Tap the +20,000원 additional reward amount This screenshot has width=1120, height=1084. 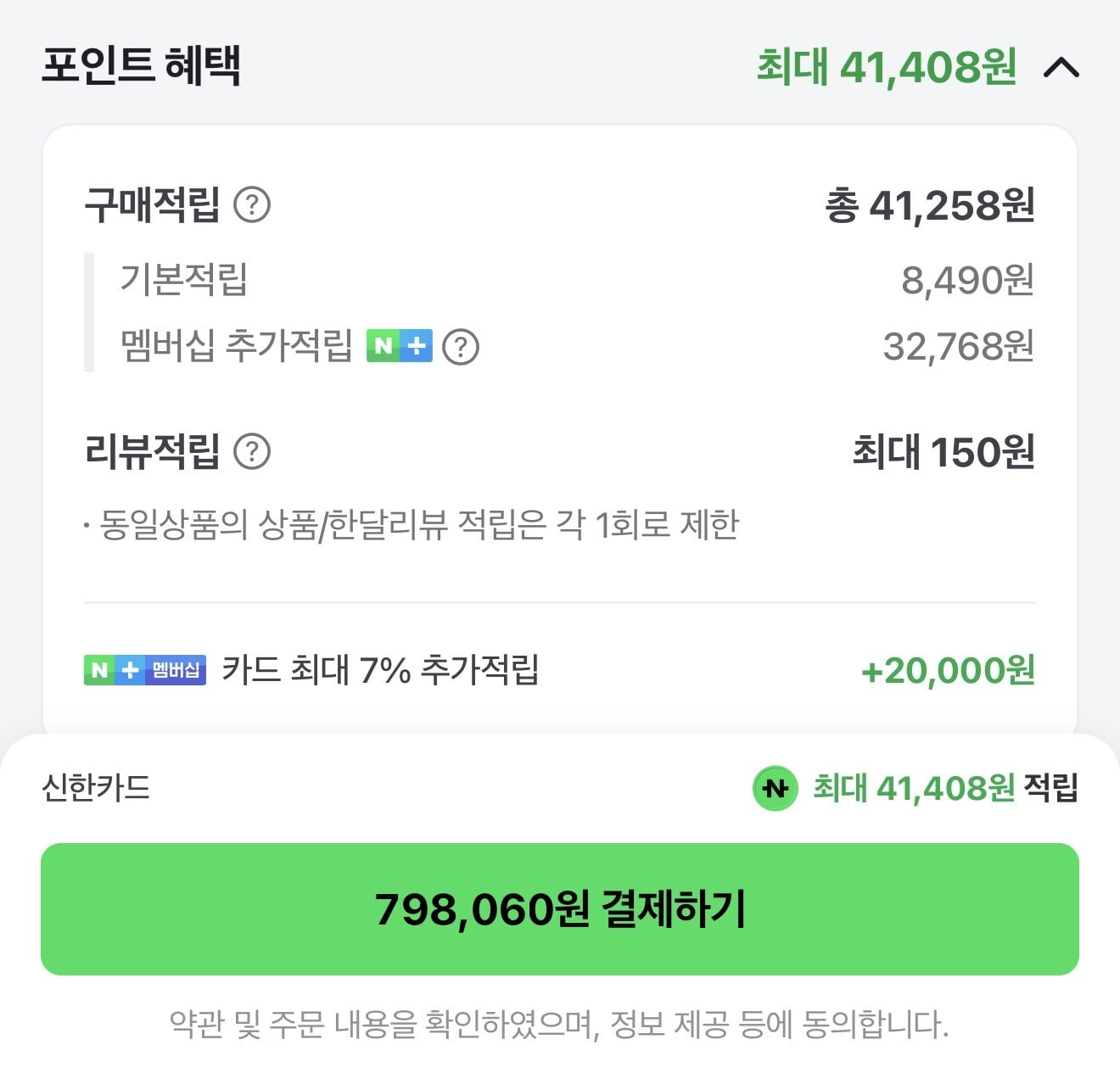pyautogui.click(x=948, y=671)
